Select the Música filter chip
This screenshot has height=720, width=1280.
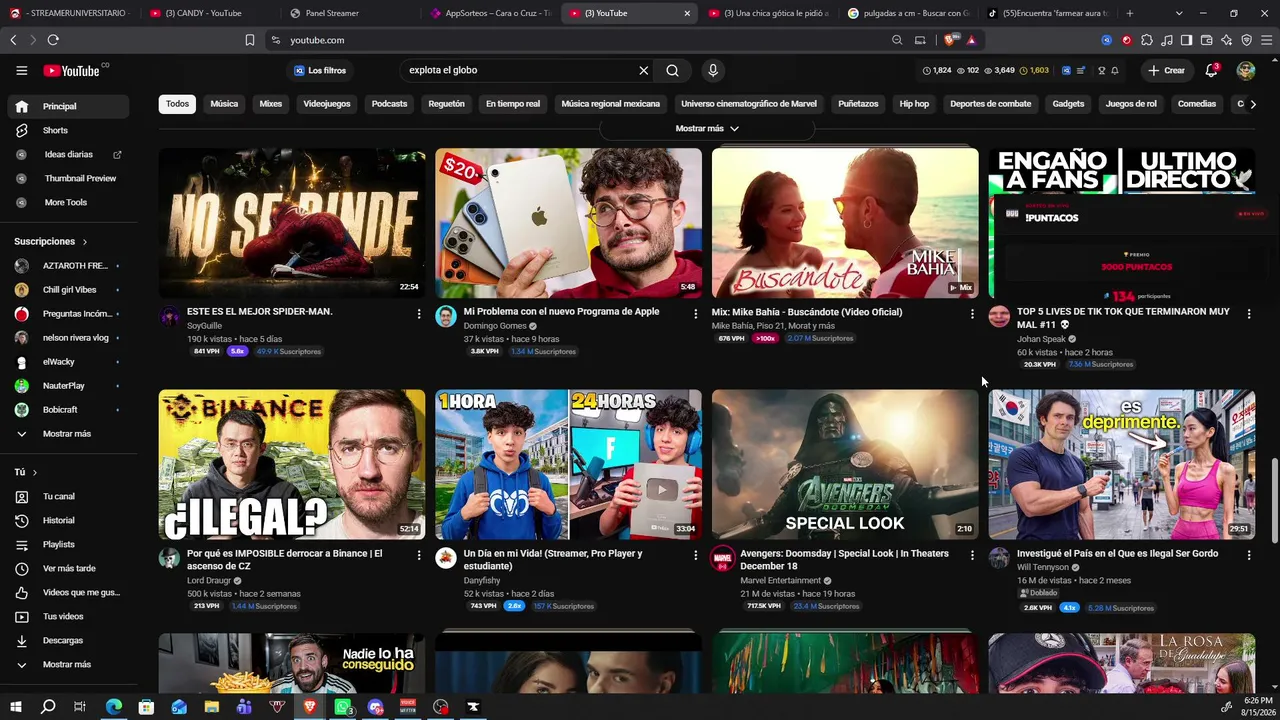pos(224,104)
